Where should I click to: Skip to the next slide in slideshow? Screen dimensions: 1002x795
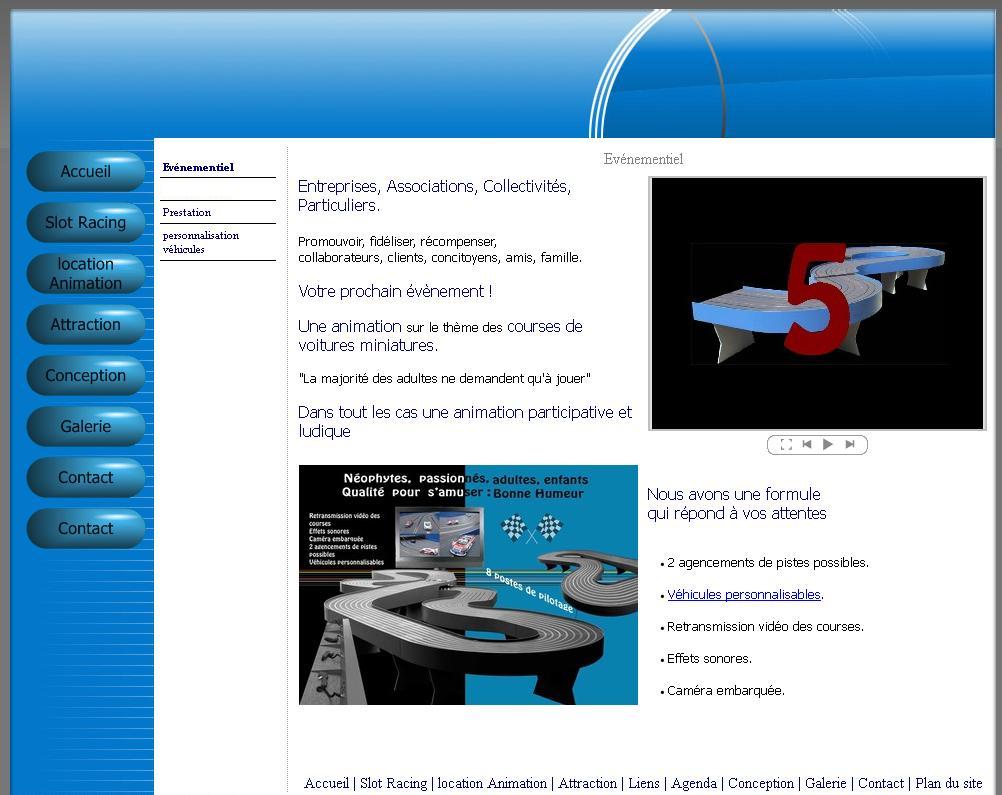[850, 445]
